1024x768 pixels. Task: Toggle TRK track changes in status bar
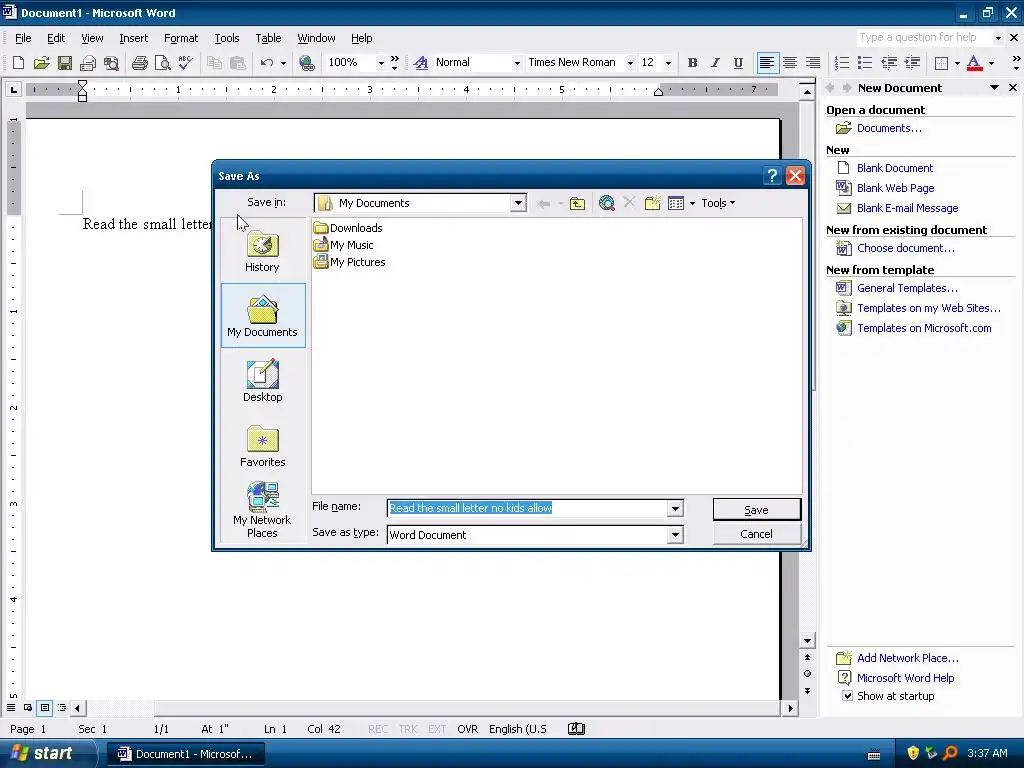coord(408,729)
